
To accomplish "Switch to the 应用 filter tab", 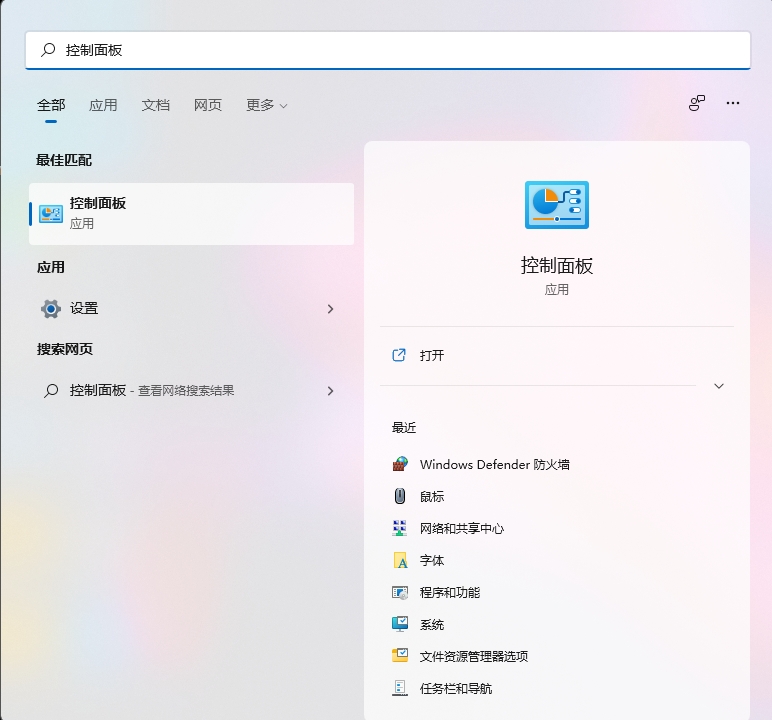I will (x=103, y=105).
